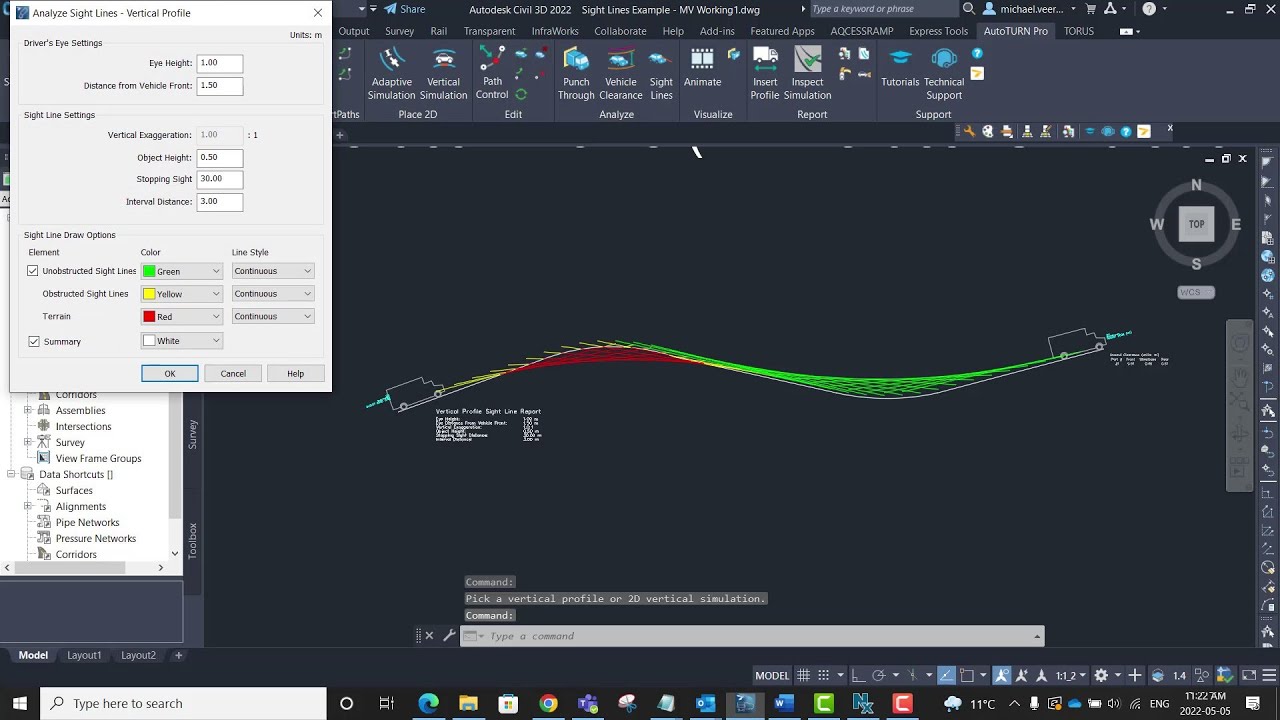Open WCS coordinate system menu

pyautogui.click(x=1196, y=292)
